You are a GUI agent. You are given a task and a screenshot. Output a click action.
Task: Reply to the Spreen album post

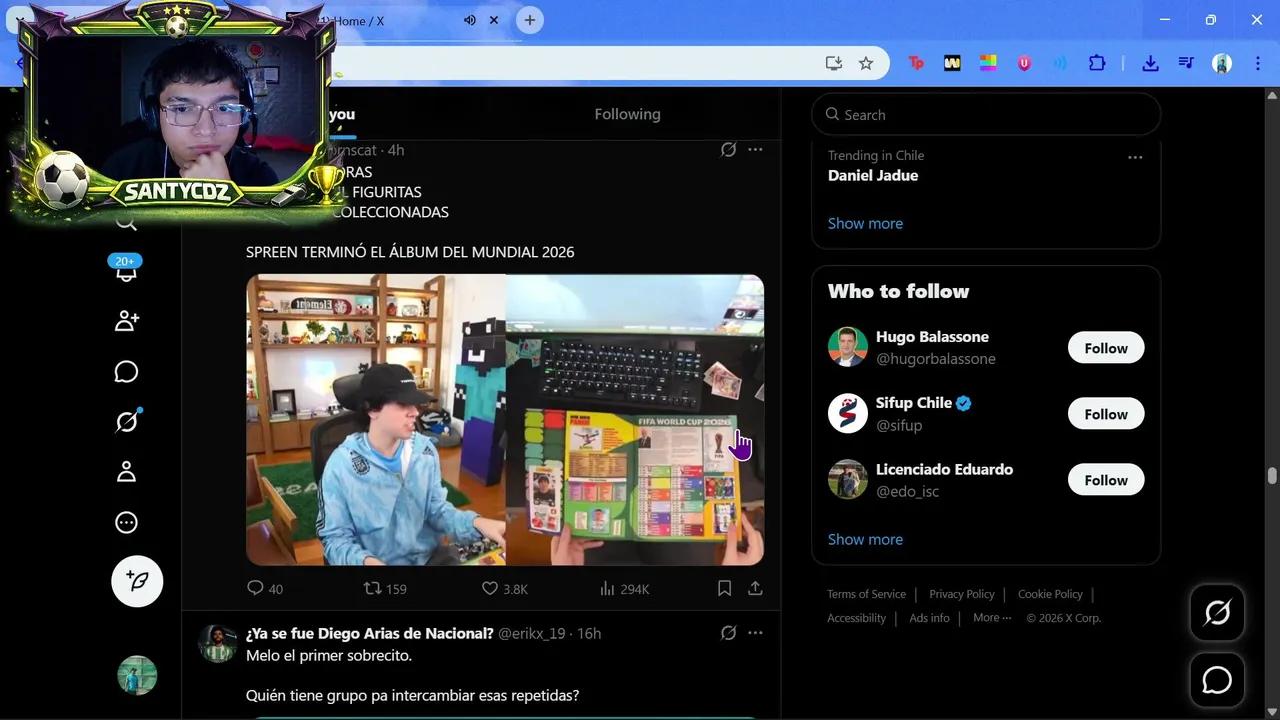coord(264,589)
